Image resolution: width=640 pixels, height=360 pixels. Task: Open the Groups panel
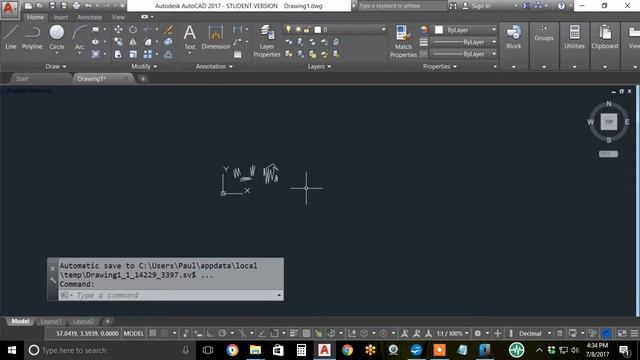(x=544, y=45)
